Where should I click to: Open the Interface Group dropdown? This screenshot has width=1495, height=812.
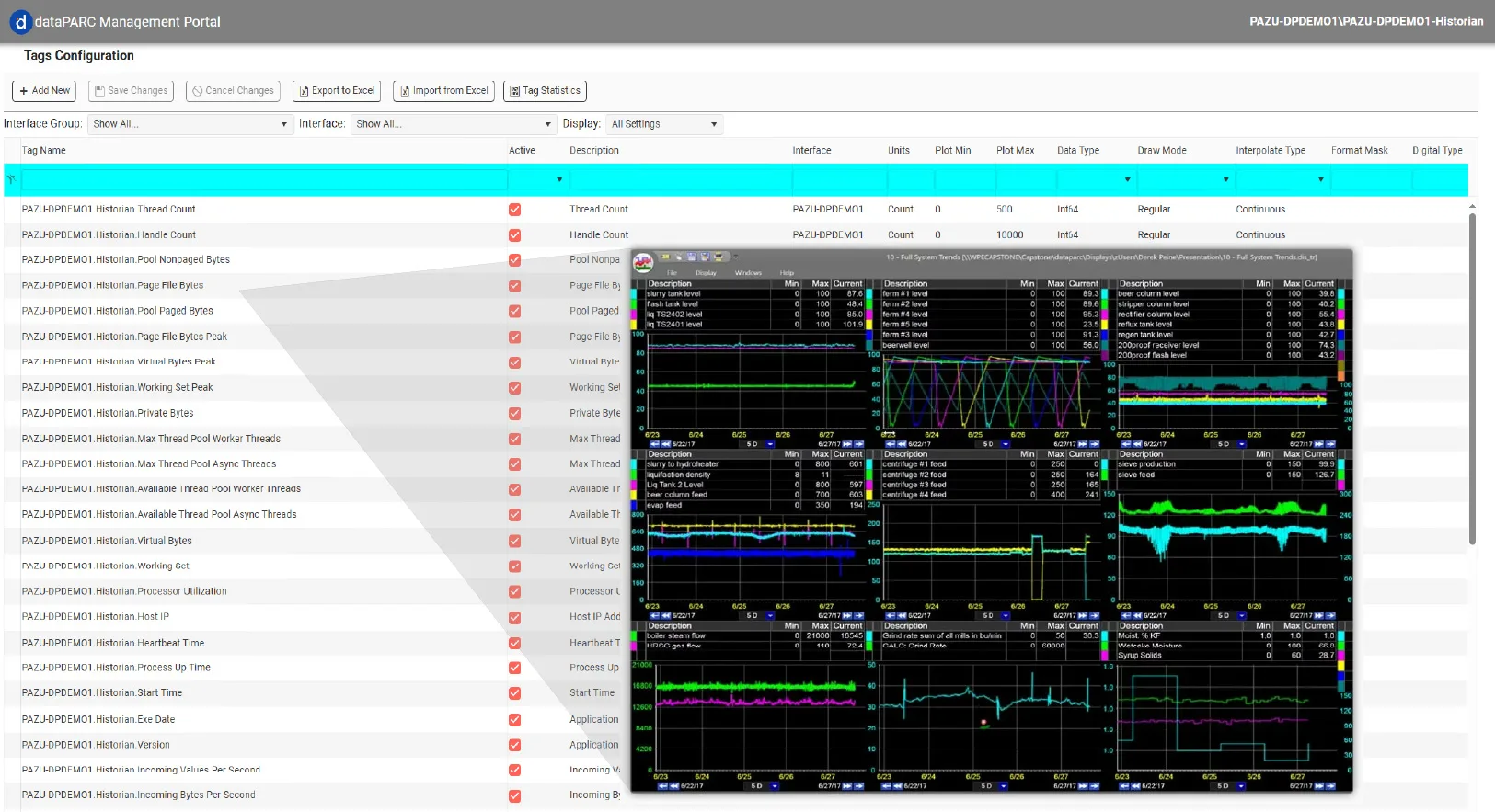(x=190, y=124)
